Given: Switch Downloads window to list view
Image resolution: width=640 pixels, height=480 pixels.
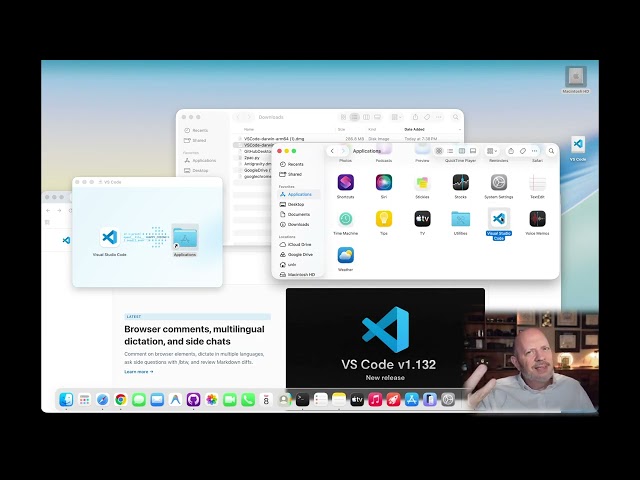Looking at the screenshot, I should click(355, 117).
